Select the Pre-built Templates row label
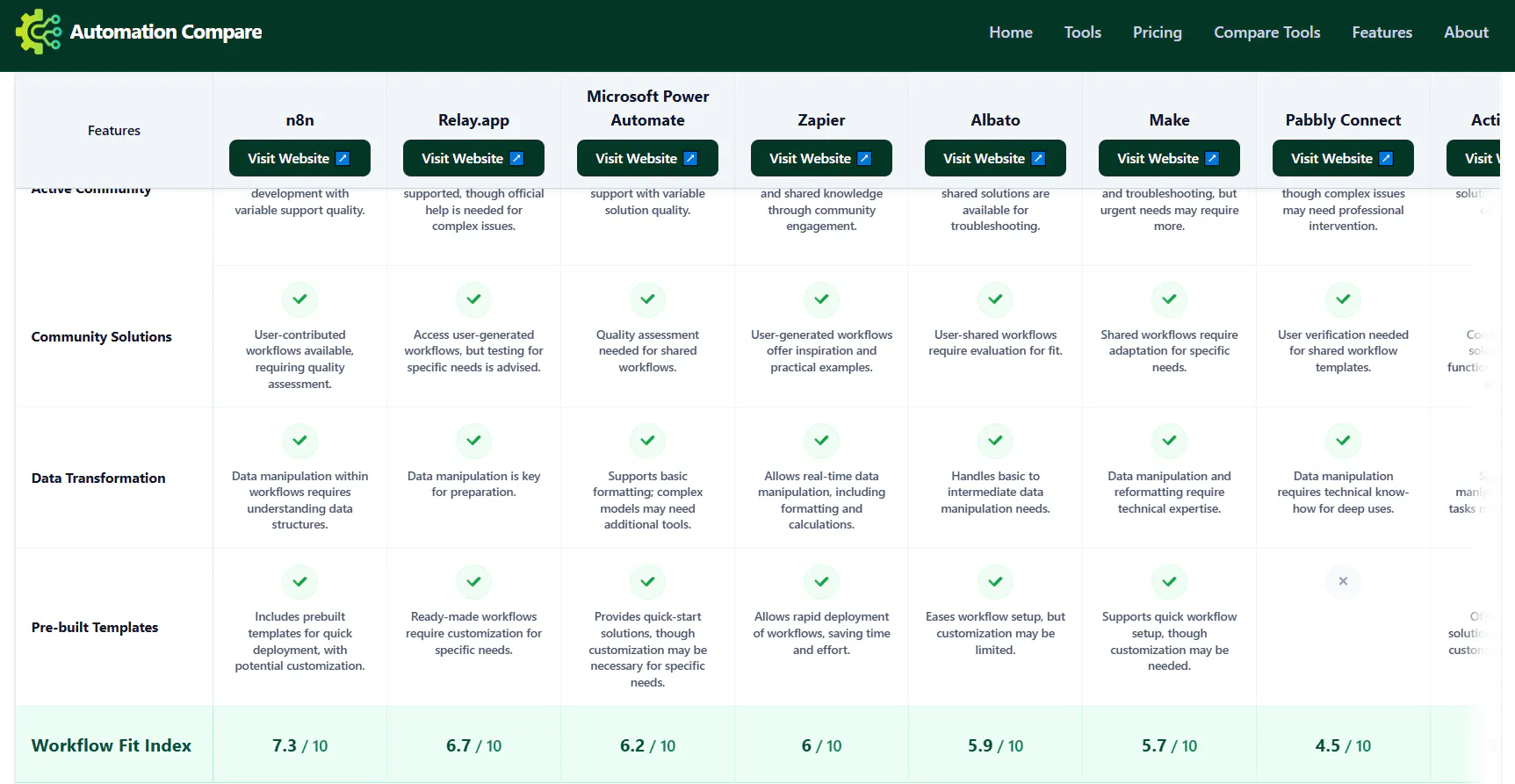Viewport: 1515px width, 784px height. coord(95,628)
